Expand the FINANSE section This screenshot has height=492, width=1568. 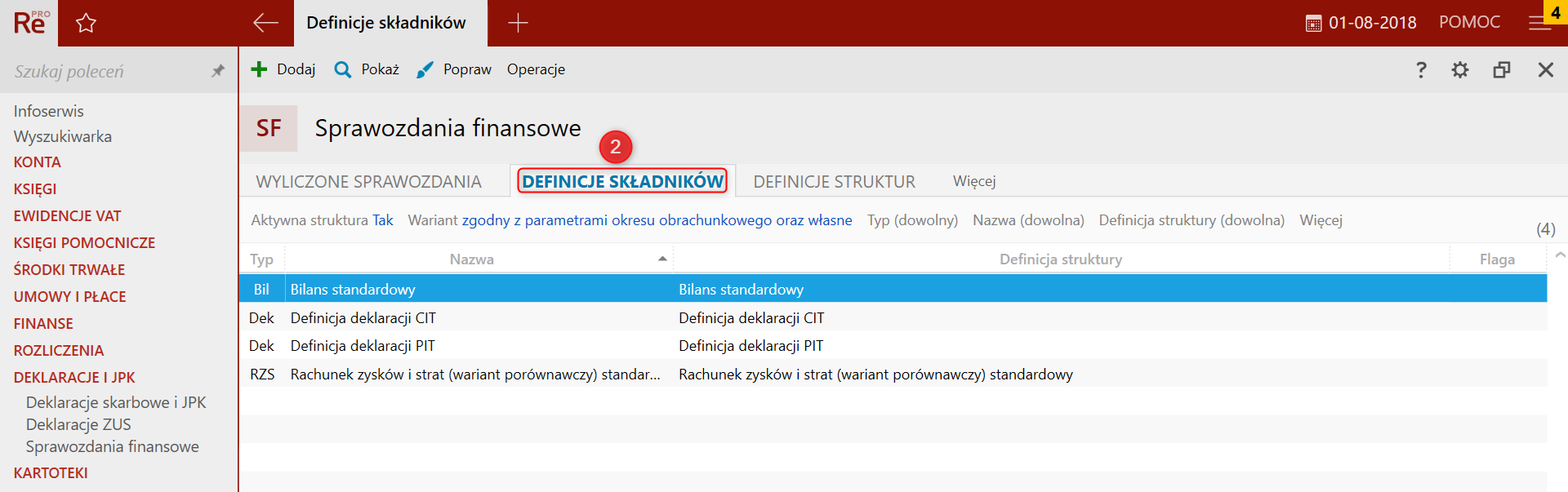[x=43, y=324]
